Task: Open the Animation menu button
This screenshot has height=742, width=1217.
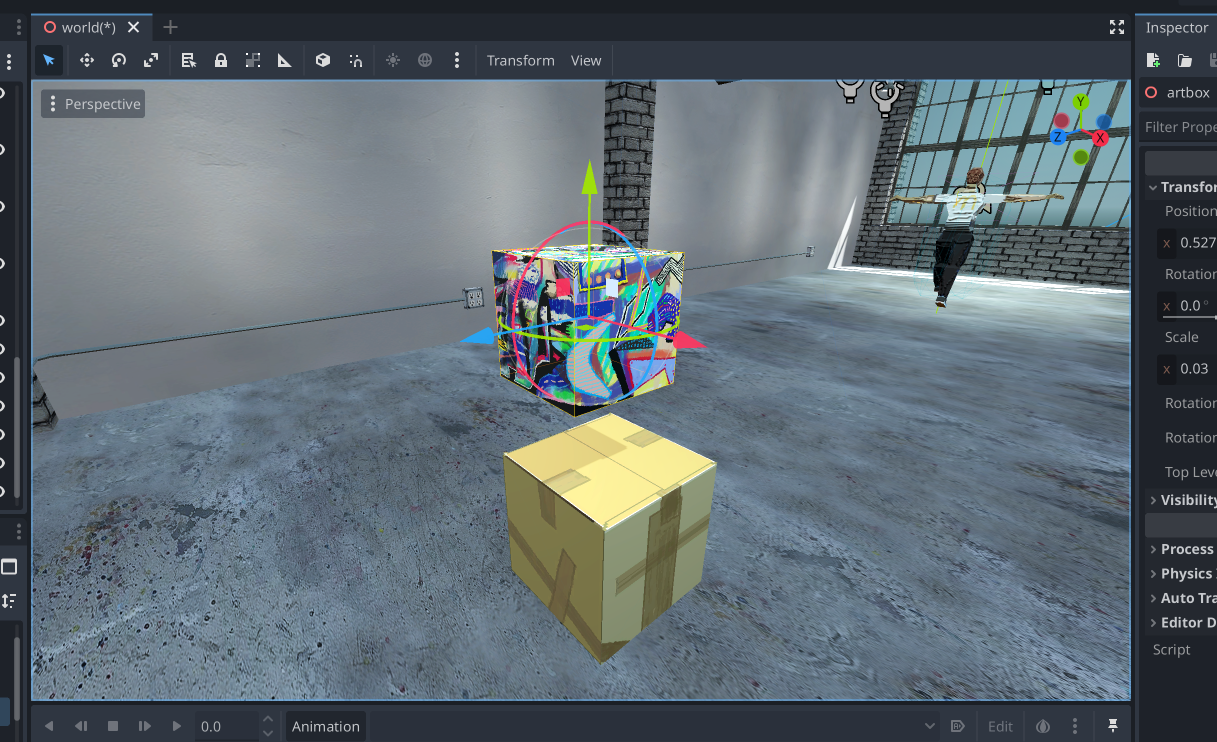Action: pos(325,726)
